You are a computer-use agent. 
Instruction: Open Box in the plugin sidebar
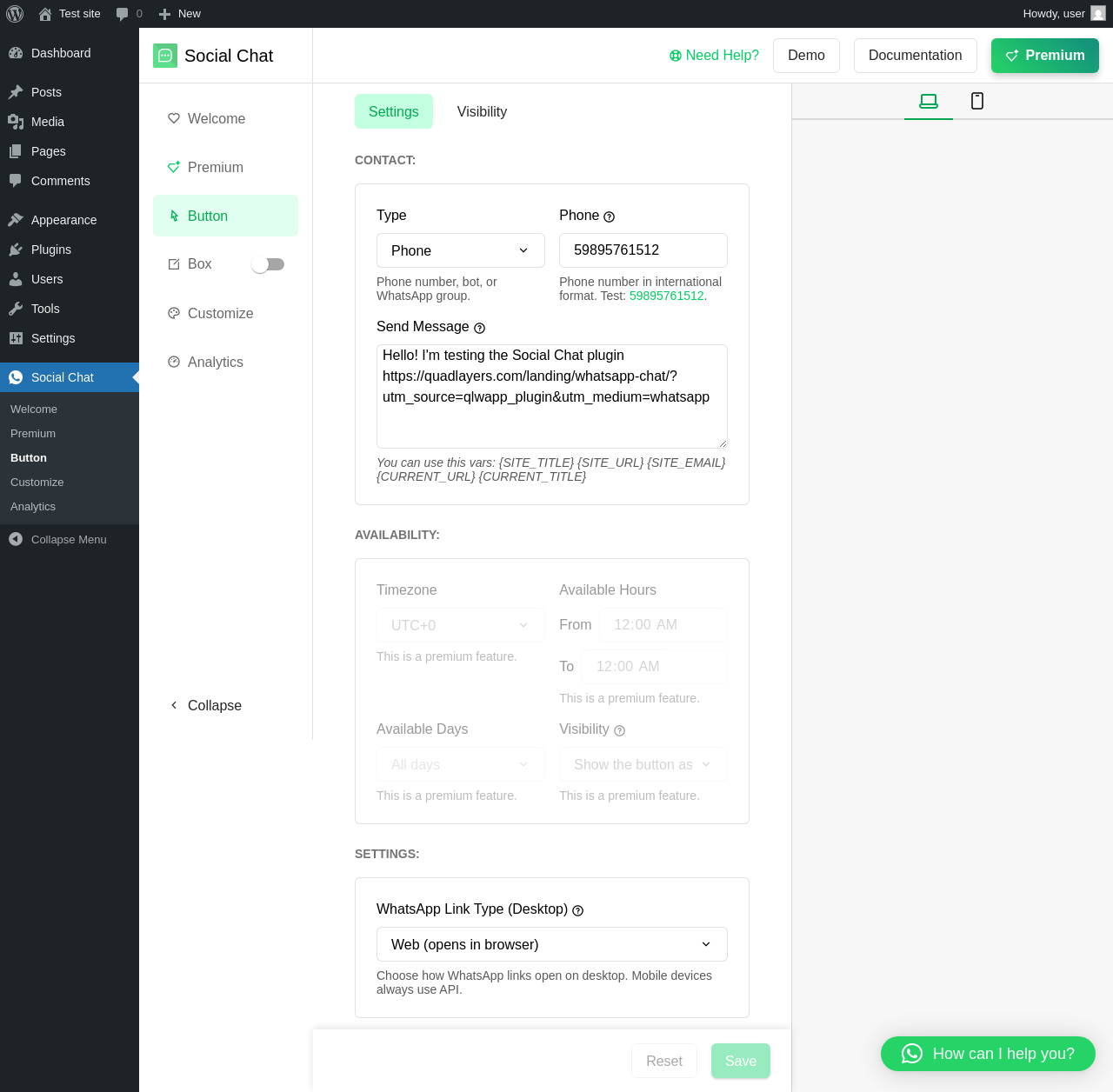[199, 264]
